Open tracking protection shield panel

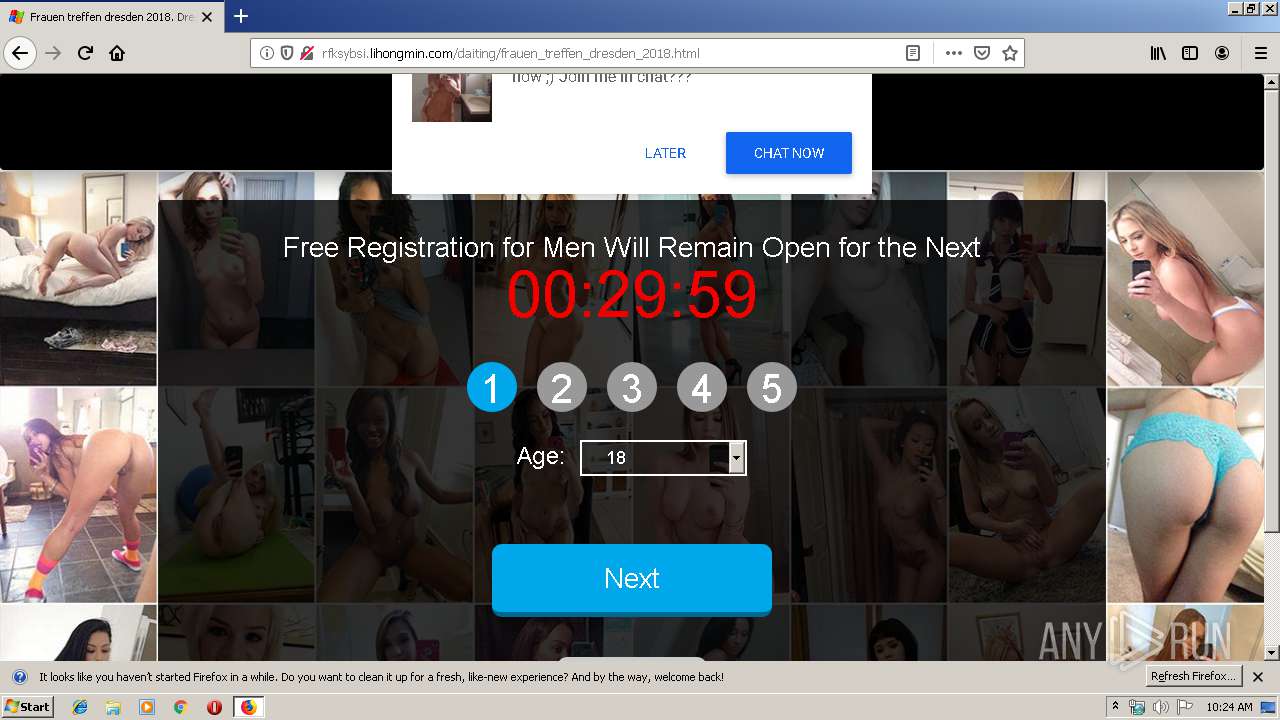point(287,53)
